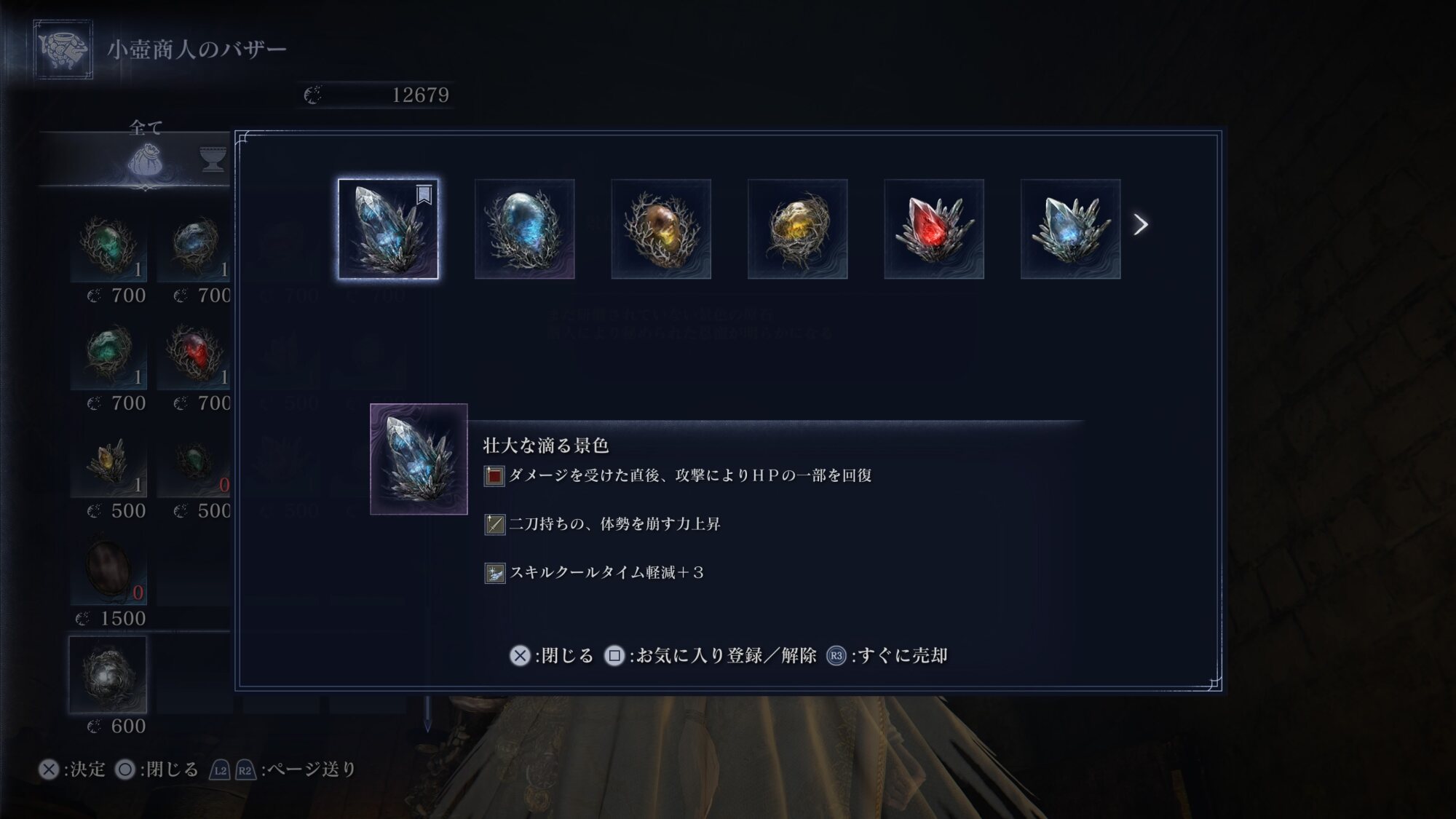Switch to the chalice goblet tab

pos(213,159)
